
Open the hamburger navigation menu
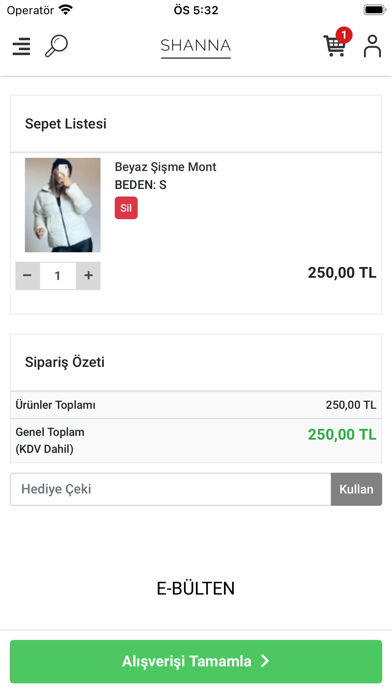[21, 46]
